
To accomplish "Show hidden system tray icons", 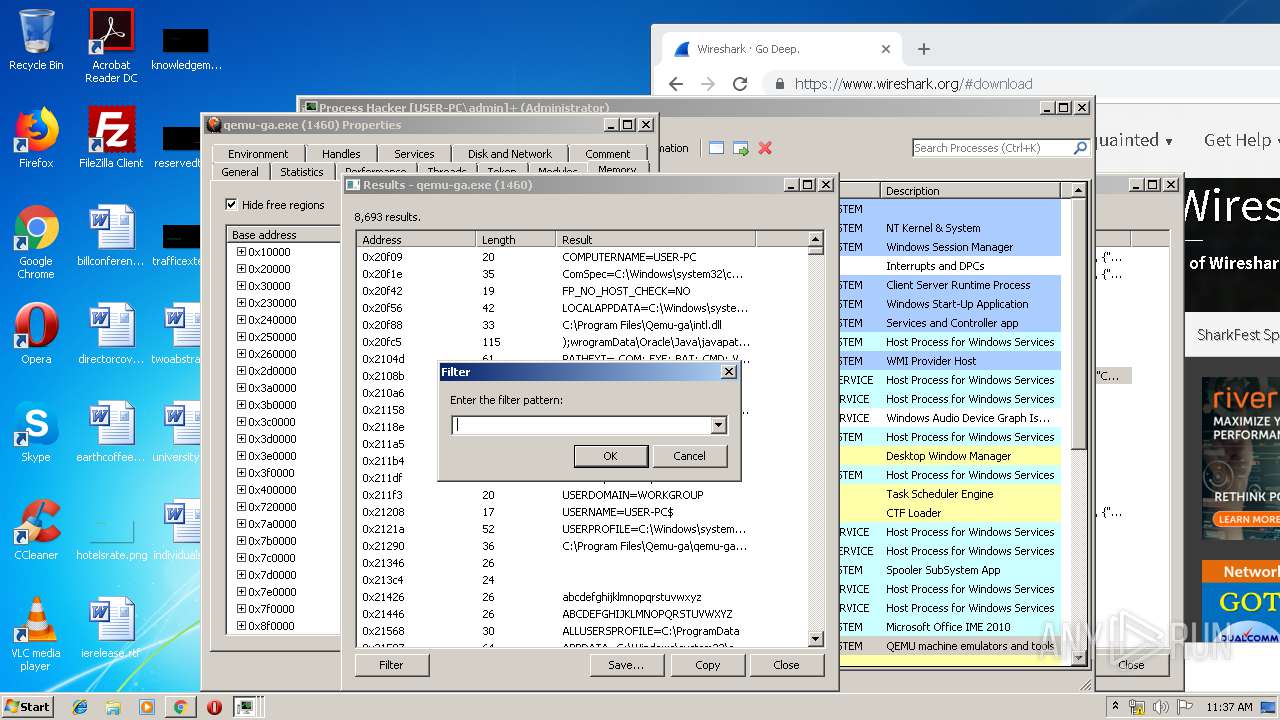I will pos(1116,707).
